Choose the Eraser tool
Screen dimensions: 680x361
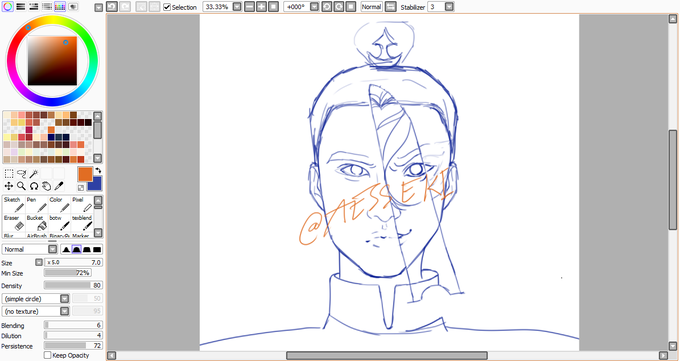14,223
